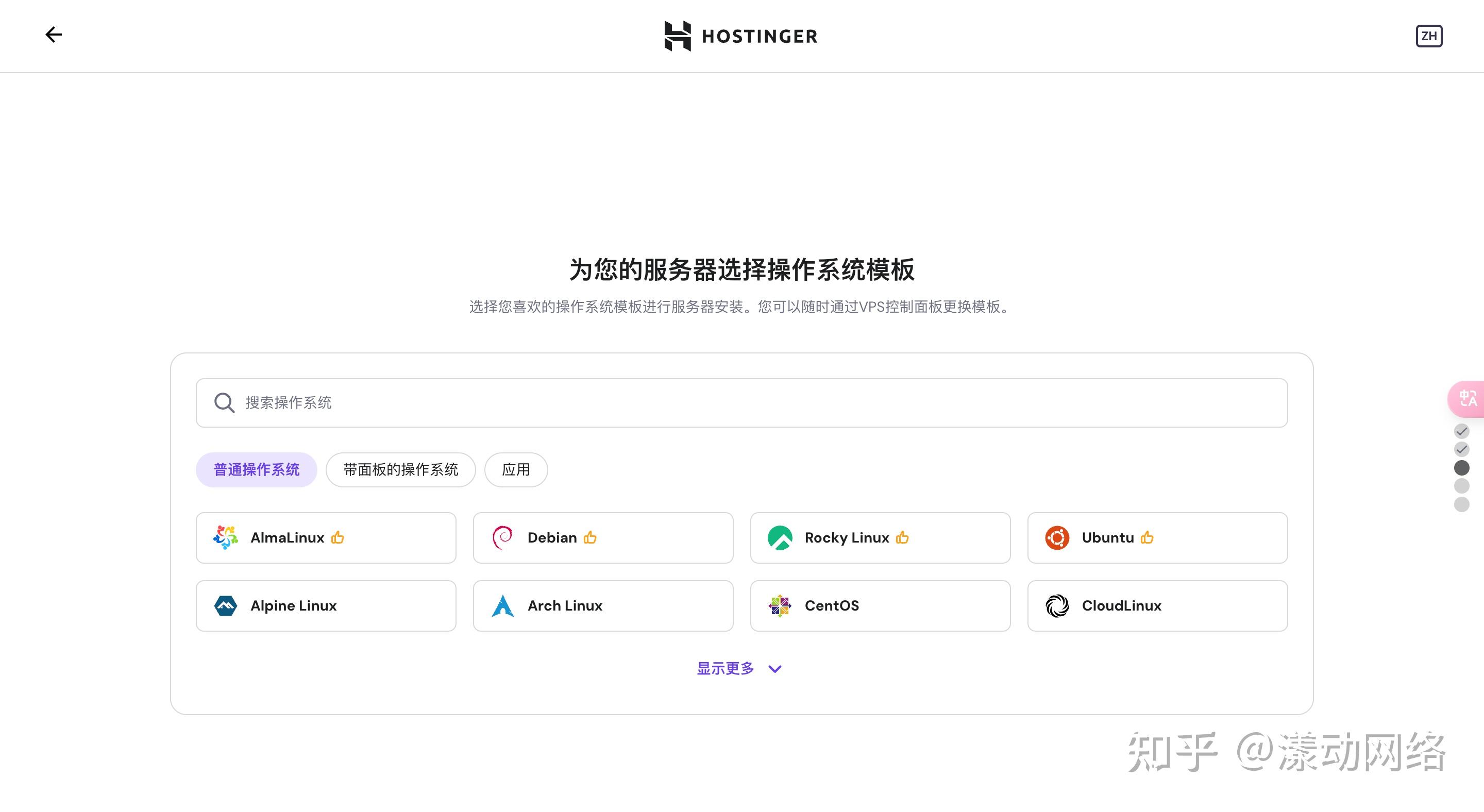The image size is (1484, 812).
Task: Click the Debian swirl logo
Action: [502, 538]
